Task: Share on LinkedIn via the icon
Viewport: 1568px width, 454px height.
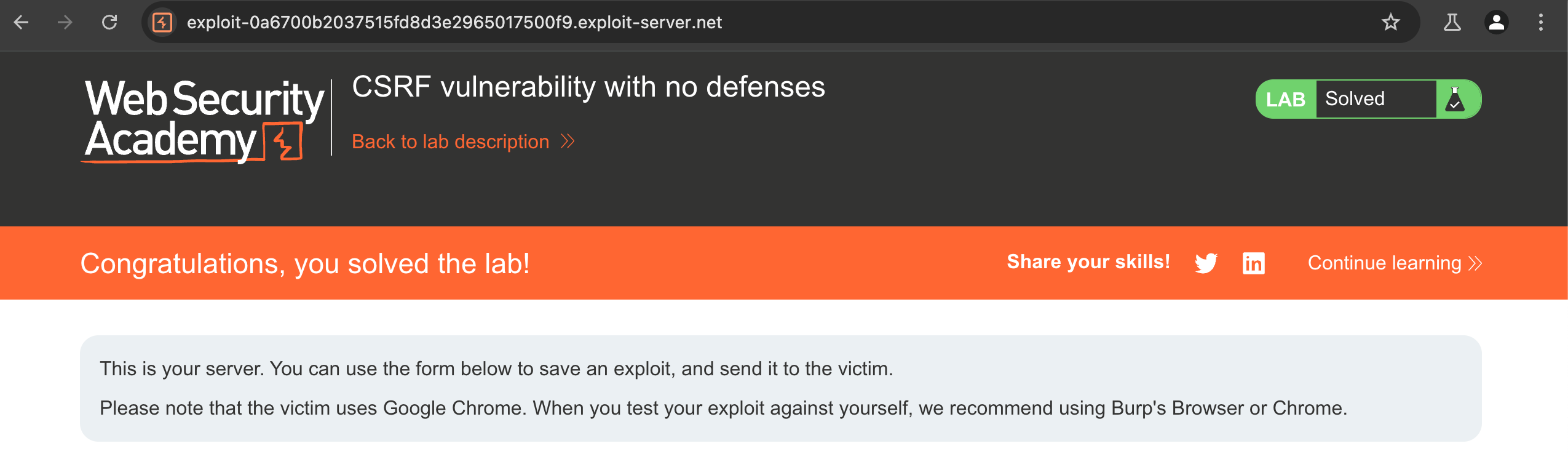Action: click(x=1253, y=263)
